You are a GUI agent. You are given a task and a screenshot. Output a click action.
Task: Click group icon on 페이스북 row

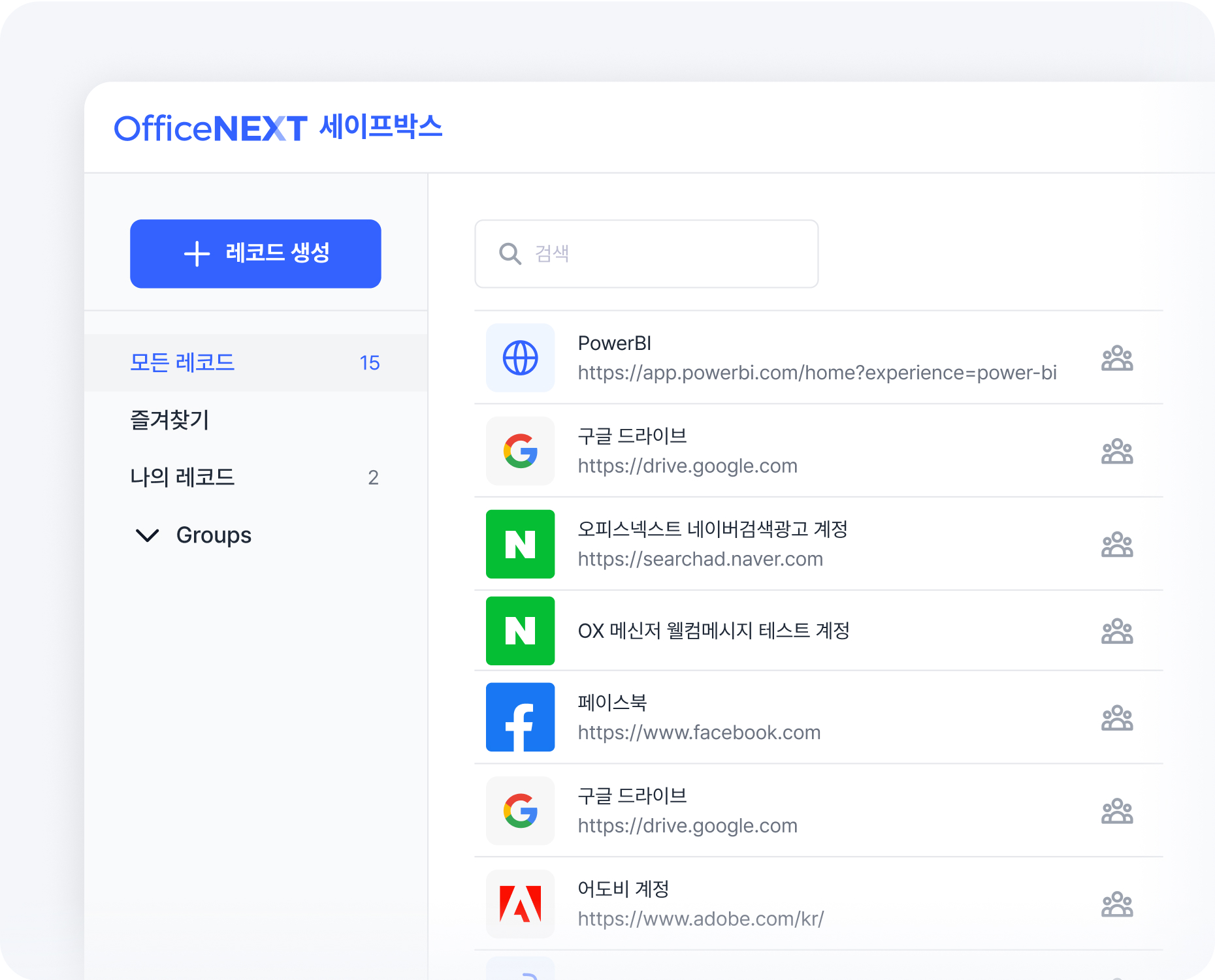click(1117, 718)
